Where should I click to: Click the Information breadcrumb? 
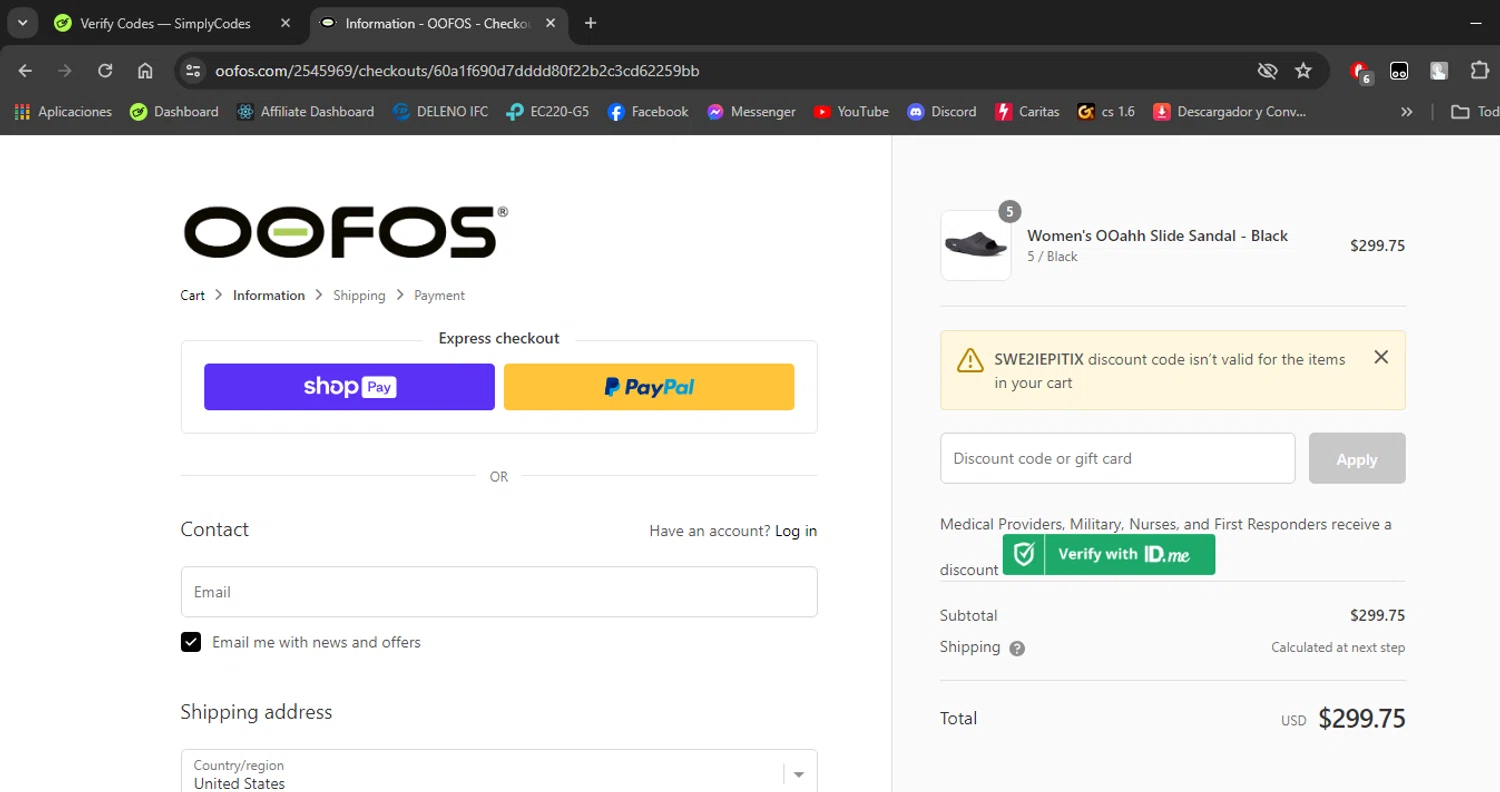[269, 295]
